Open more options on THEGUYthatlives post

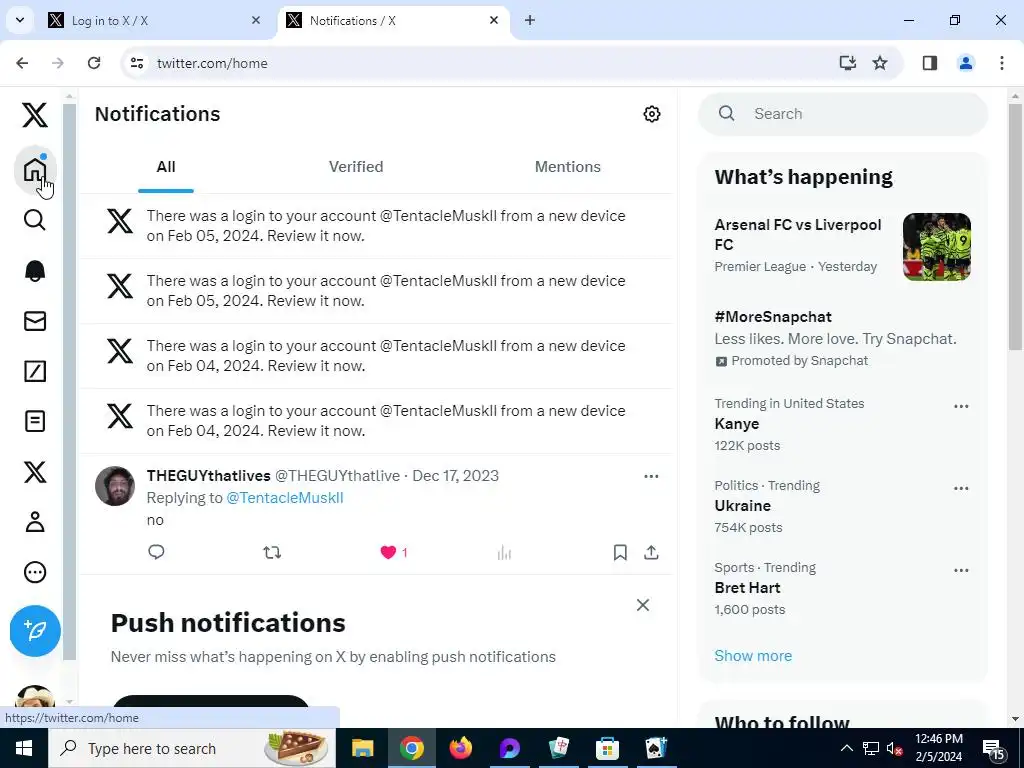pyautogui.click(x=651, y=476)
